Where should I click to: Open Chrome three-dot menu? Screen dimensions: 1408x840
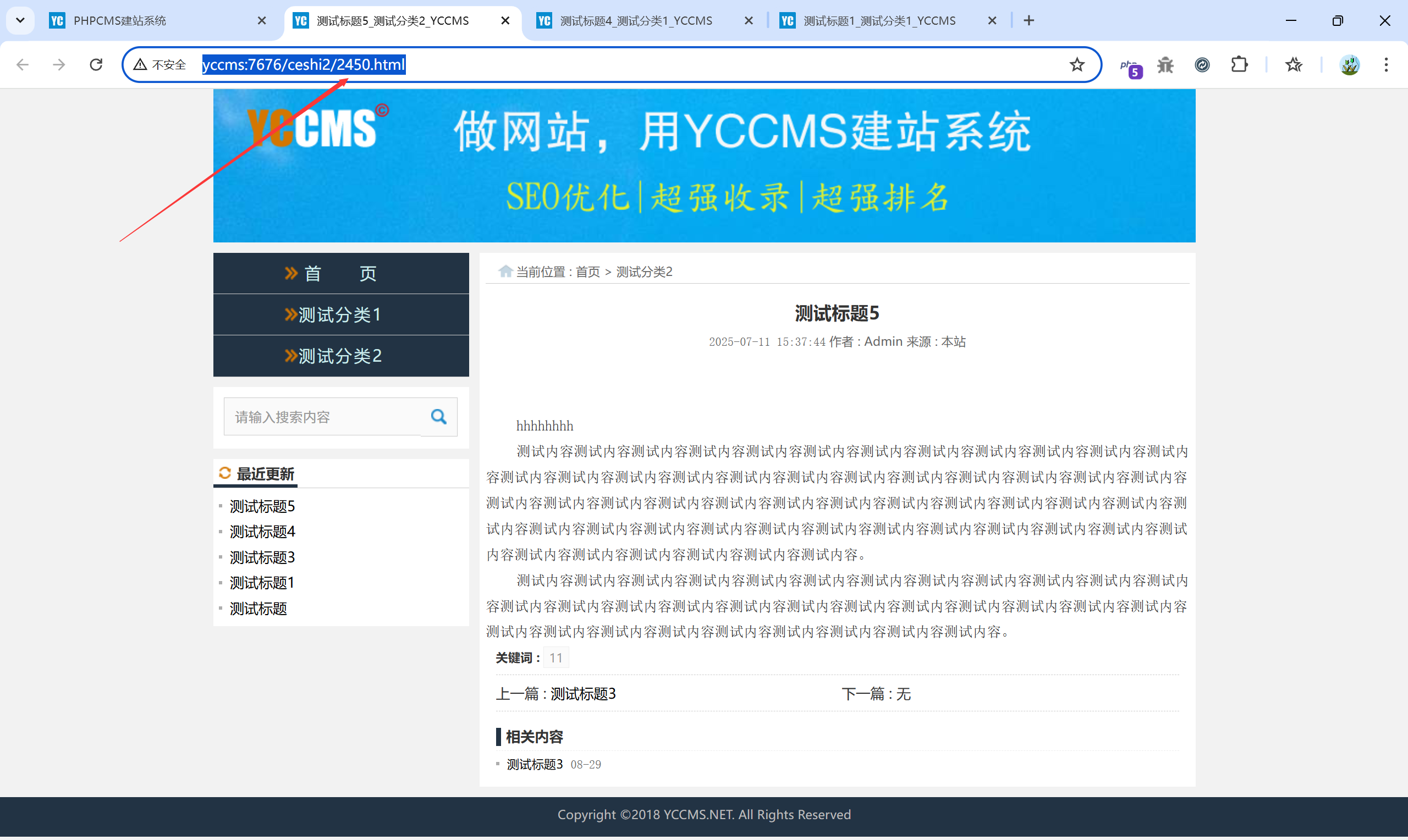click(x=1385, y=64)
